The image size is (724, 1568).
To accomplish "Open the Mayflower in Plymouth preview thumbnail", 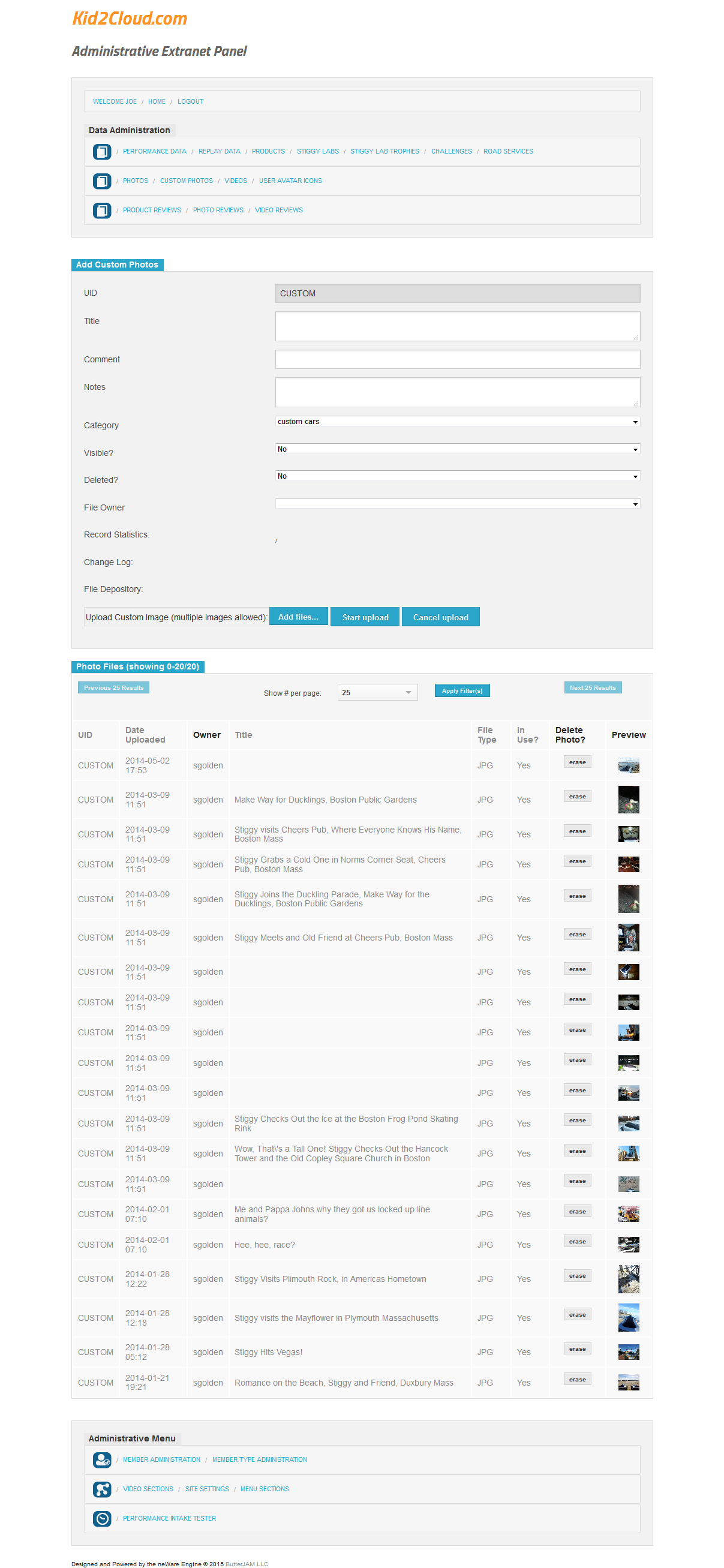I will click(628, 1317).
